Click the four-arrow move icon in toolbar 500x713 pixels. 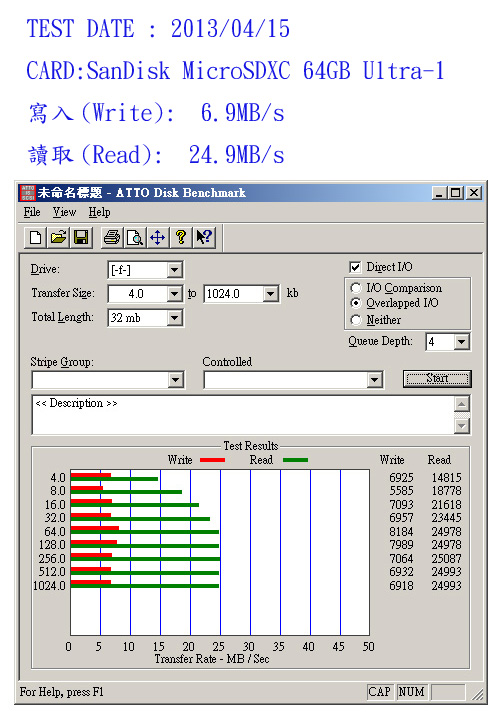157,237
